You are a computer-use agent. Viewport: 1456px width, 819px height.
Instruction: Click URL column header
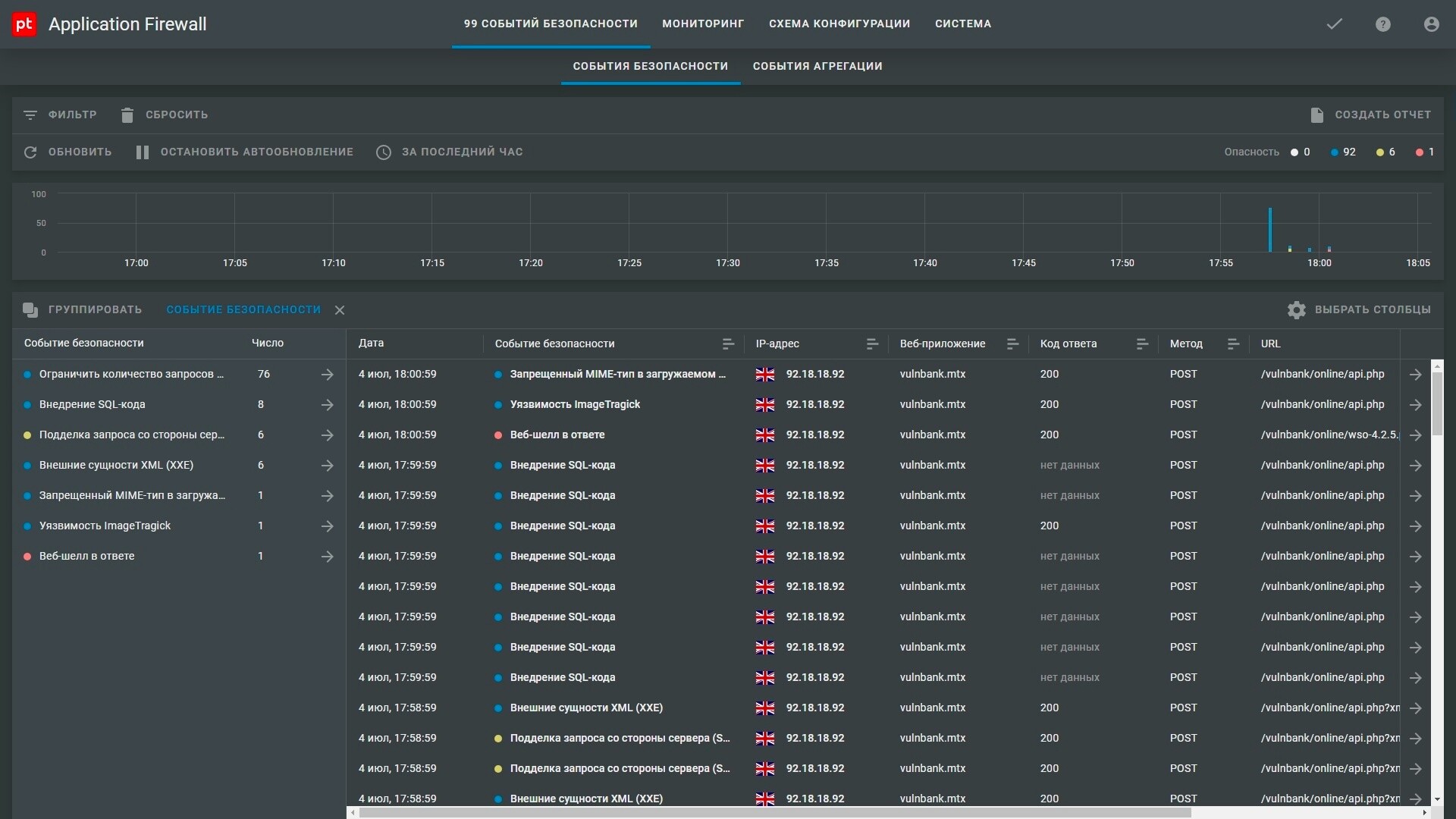(x=1270, y=344)
